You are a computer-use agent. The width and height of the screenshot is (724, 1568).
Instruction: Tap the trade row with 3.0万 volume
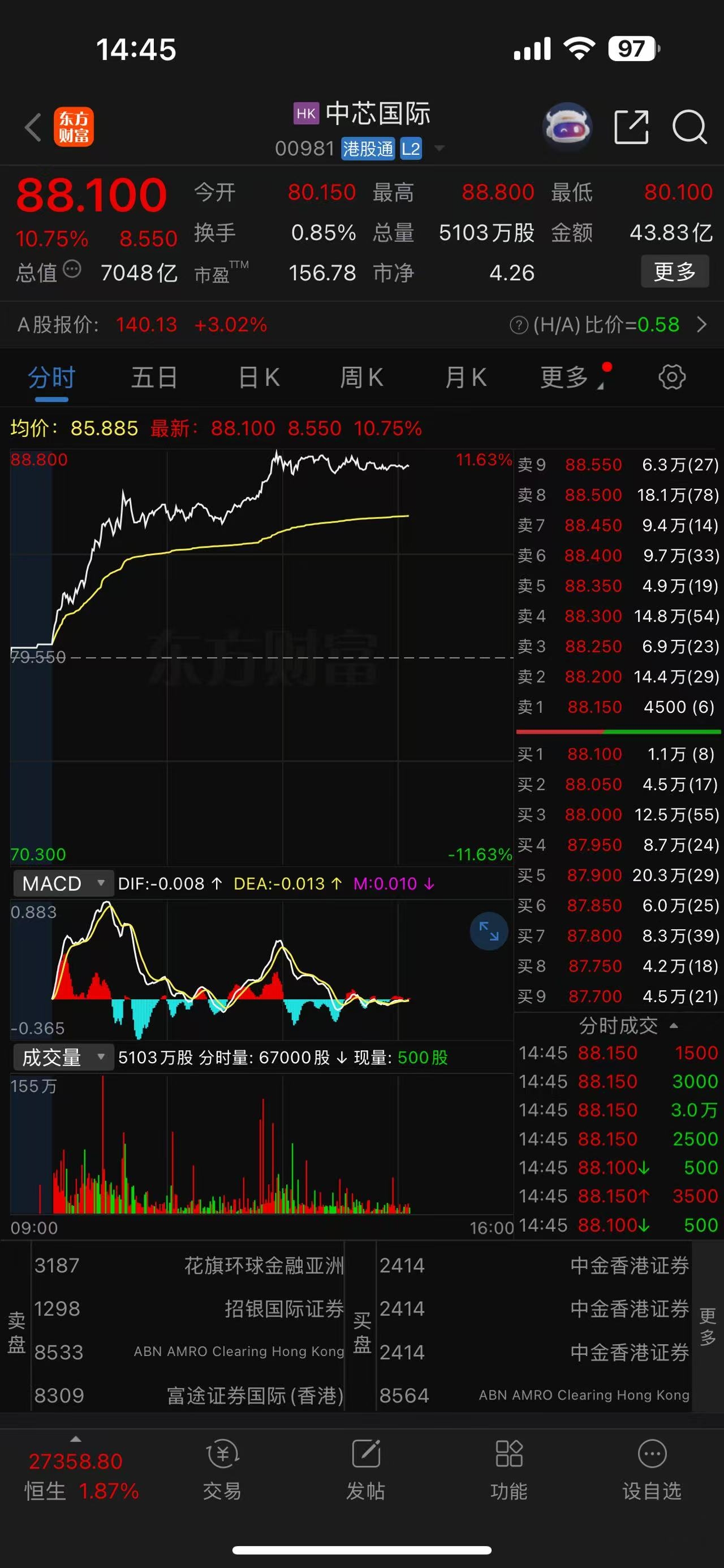[618, 1110]
